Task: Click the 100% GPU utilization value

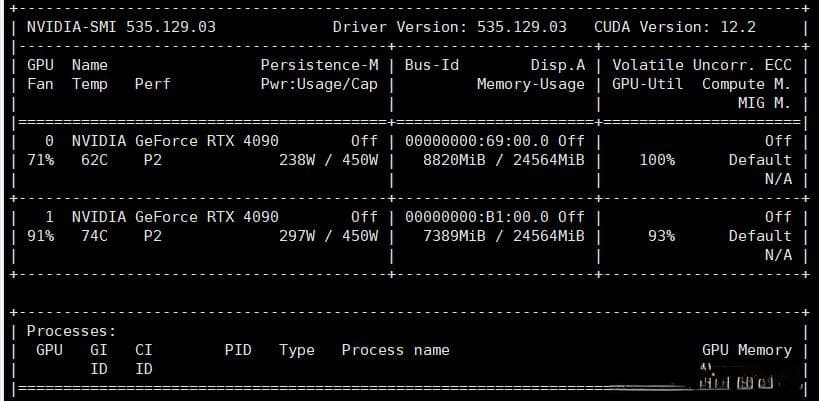Action: click(x=657, y=160)
